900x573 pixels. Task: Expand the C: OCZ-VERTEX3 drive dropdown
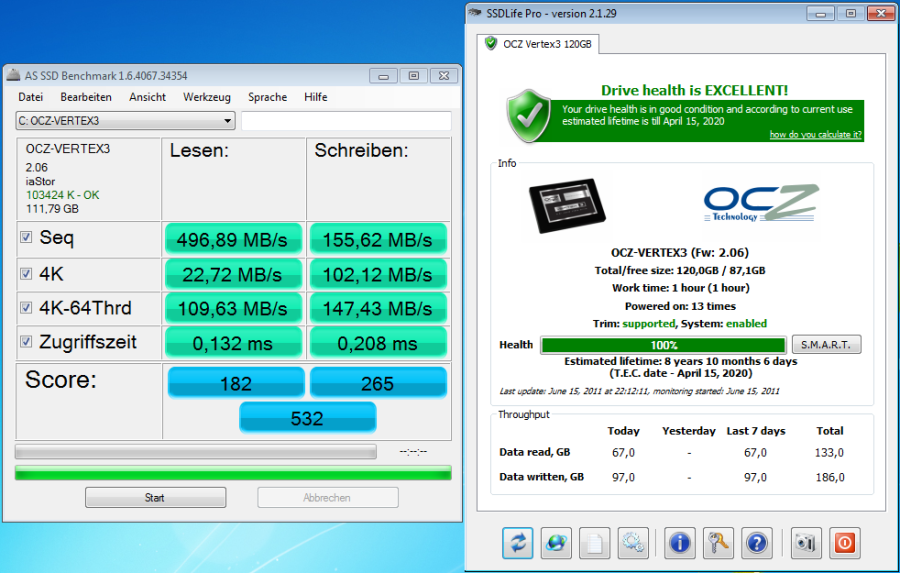(125, 121)
